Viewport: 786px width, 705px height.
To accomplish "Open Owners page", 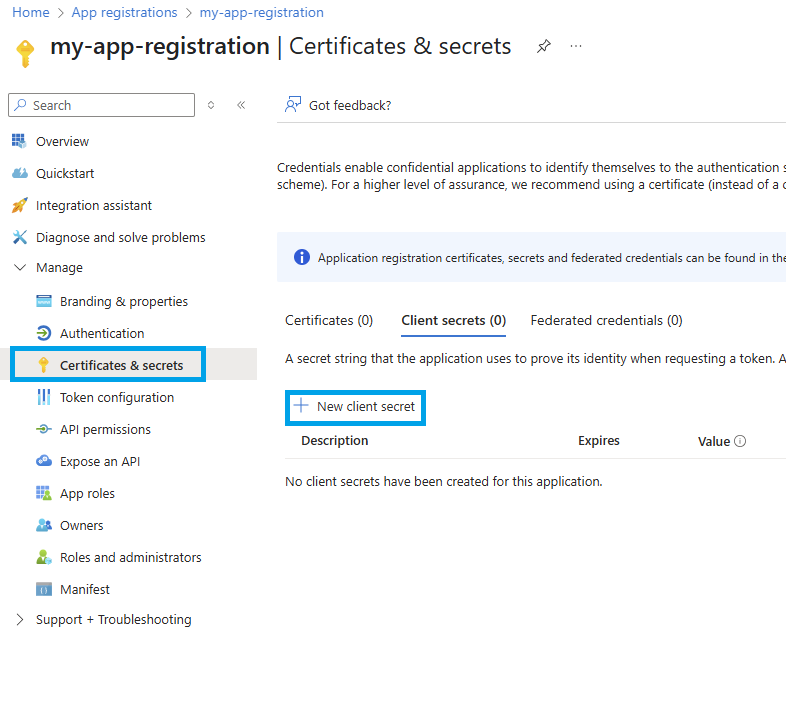I will [82, 525].
